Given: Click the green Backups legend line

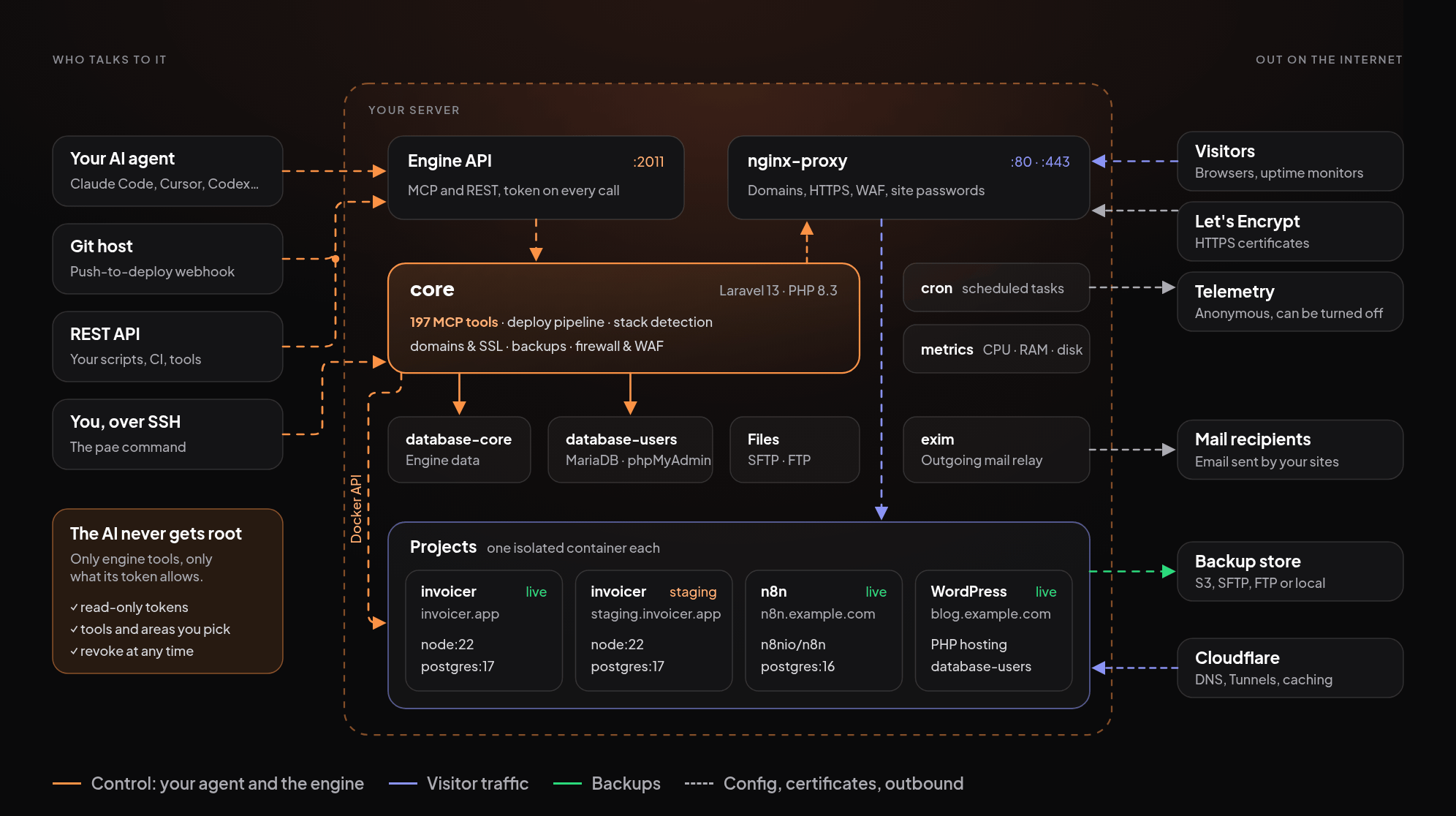Looking at the screenshot, I should [x=567, y=784].
